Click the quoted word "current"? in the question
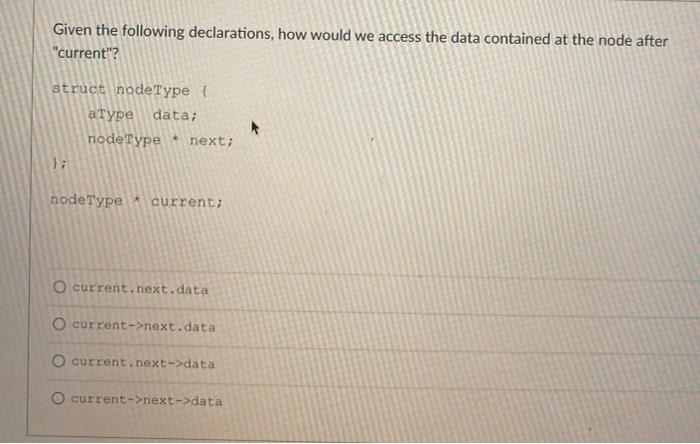Screen dimensions: 700x444 coord(86,53)
